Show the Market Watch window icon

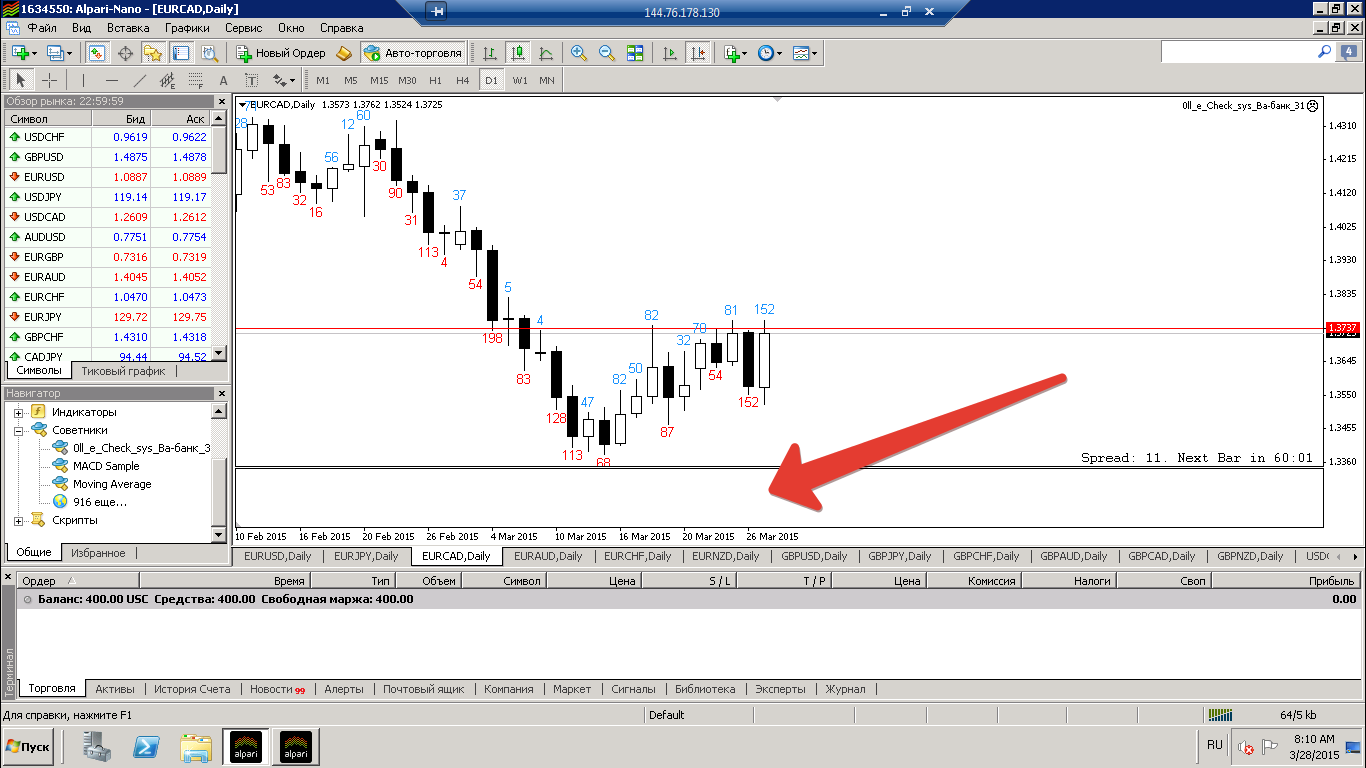tap(97, 53)
